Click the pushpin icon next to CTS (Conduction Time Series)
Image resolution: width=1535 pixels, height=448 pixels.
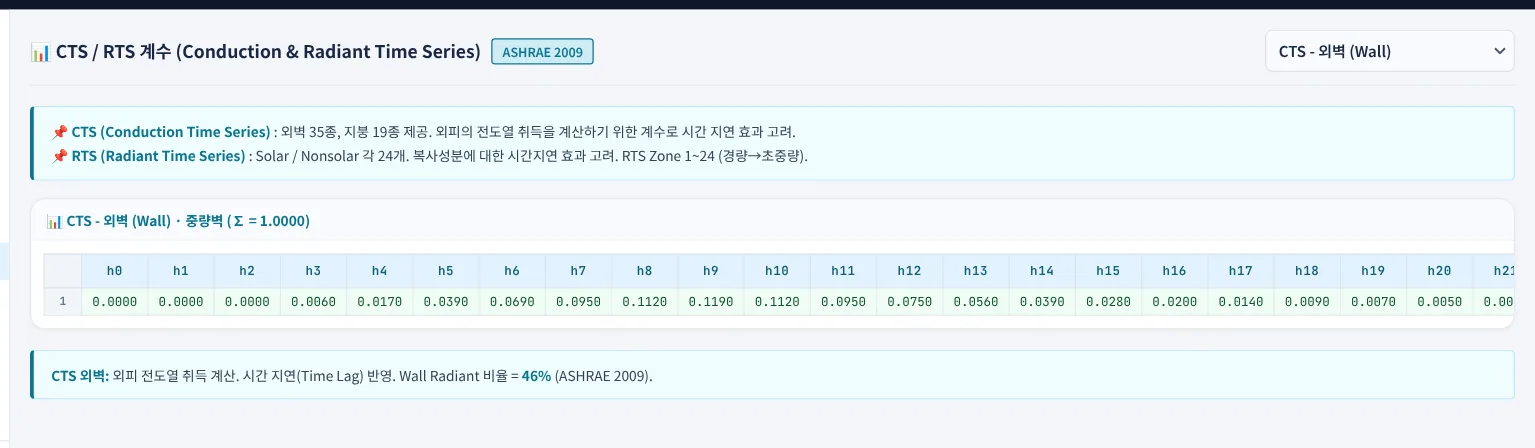click(60, 132)
